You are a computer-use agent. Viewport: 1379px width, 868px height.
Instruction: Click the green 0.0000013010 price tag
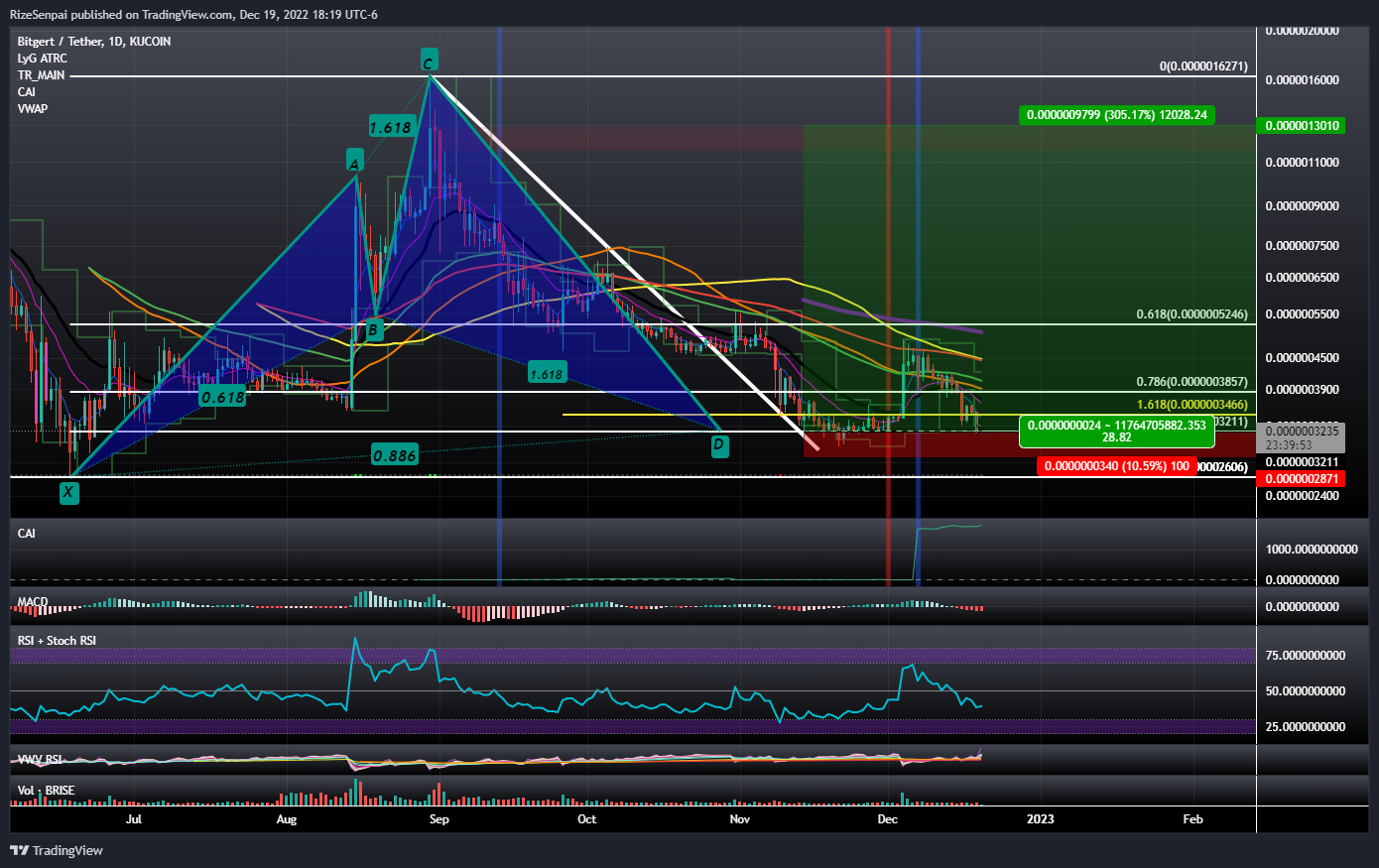tap(1302, 126)
